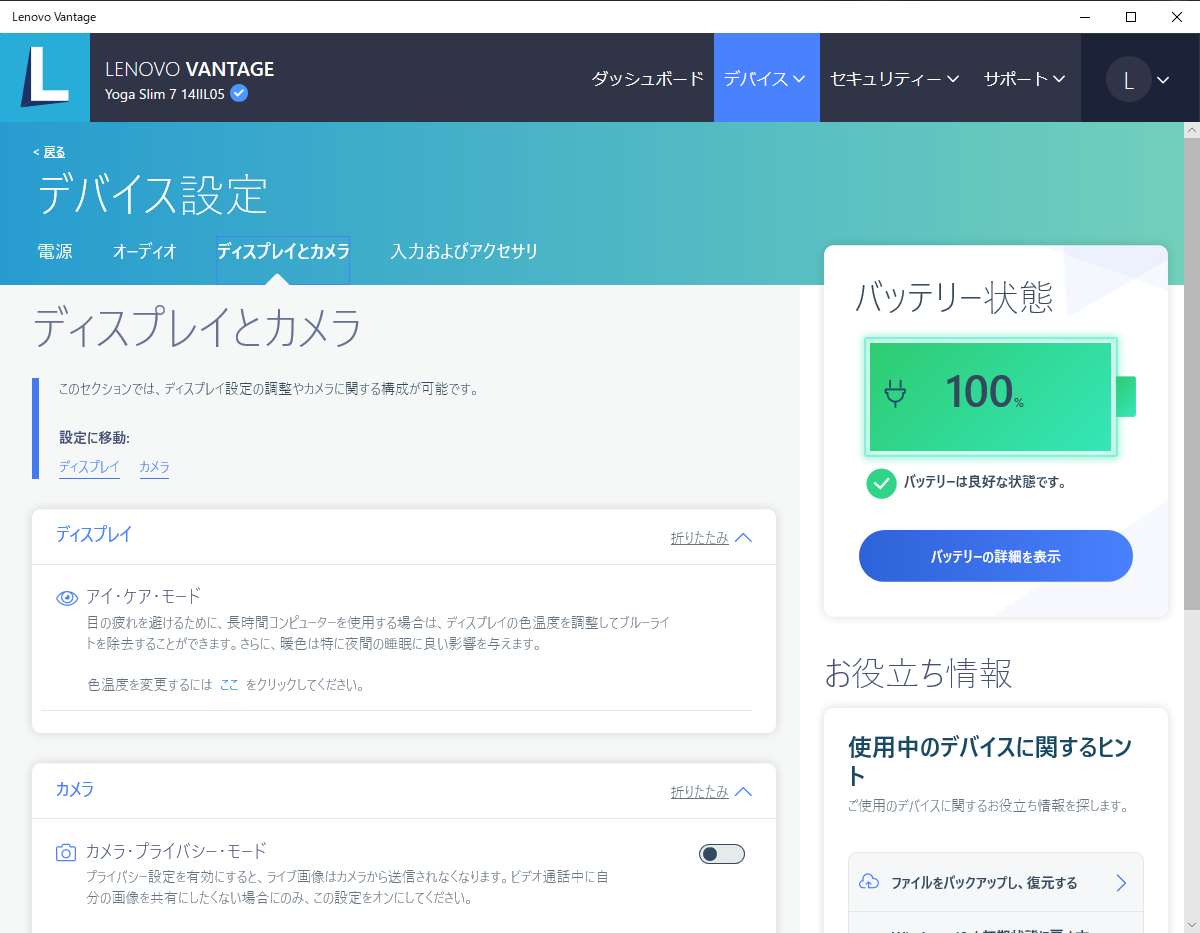Image resolution: width=1200 pixels, height=933 pixels.
Task: Expand the サポート menu dropdown
Action: coord(1024,78)
